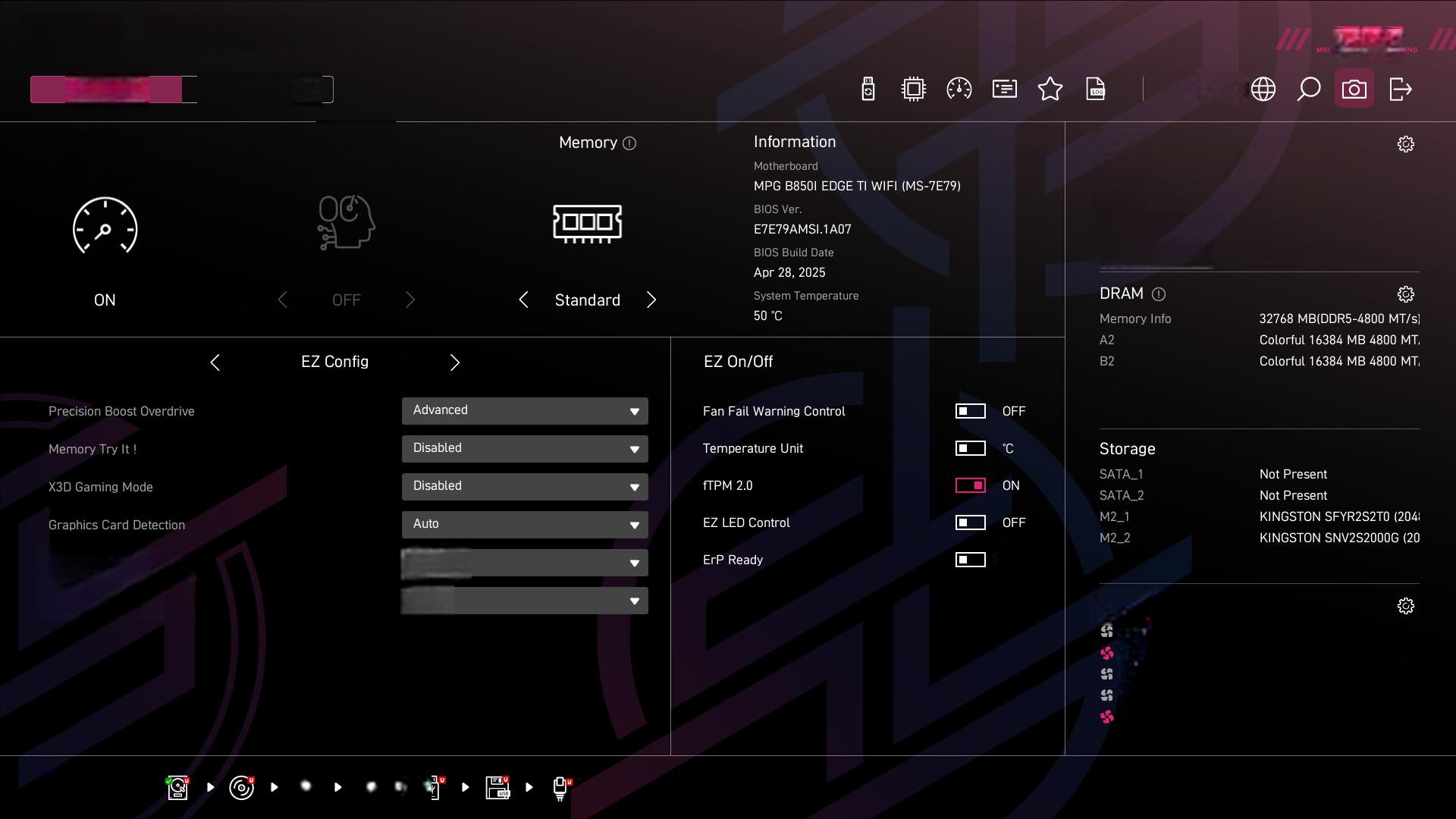The image size is (1456, 819).
Task: Select hard disk boot device icon
Action: click(177, 787)
